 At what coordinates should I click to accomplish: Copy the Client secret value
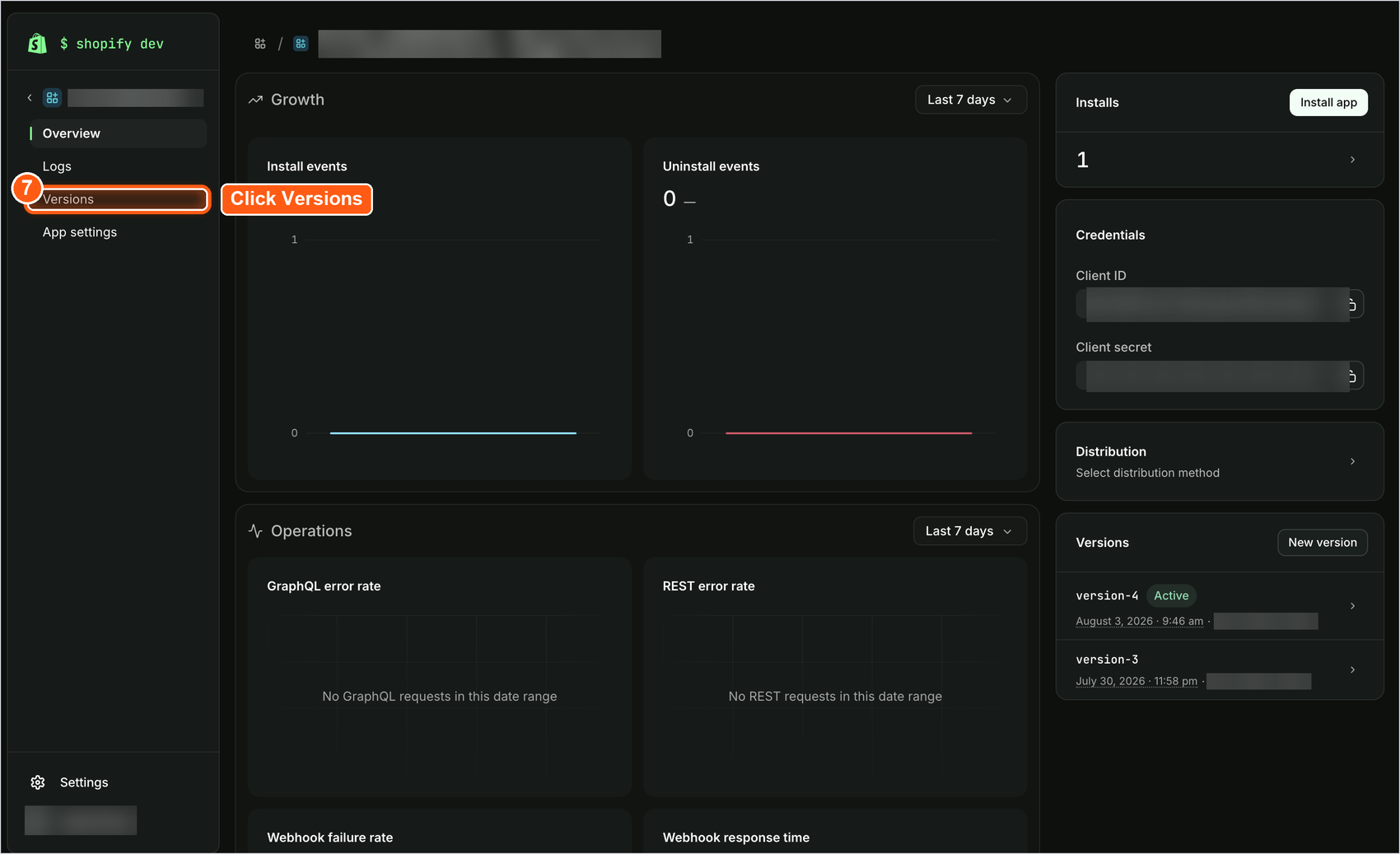[1352, 376]
